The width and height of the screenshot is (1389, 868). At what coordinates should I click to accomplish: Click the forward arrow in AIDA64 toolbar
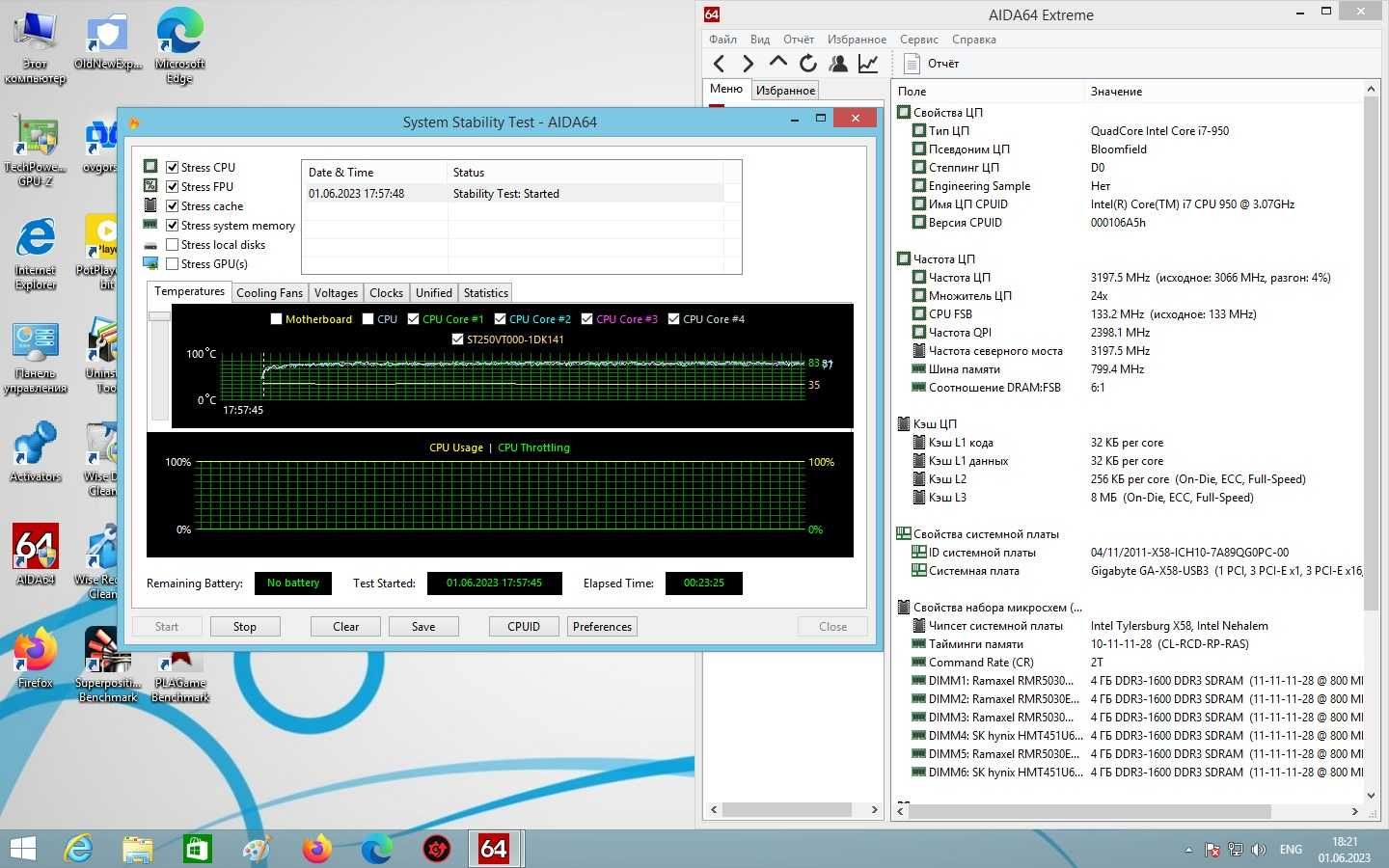click(x=748, y=64)
